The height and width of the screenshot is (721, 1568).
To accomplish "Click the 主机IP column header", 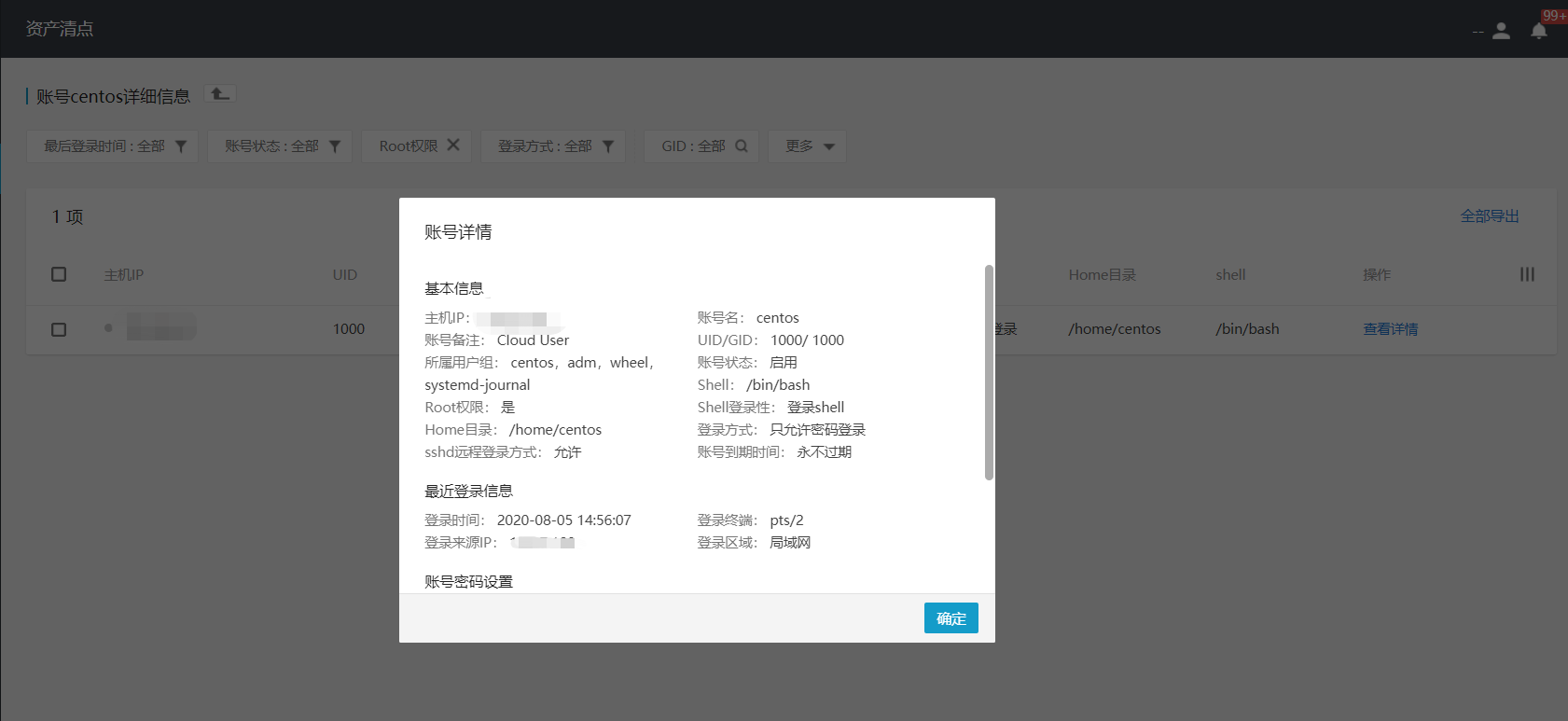I will pos(124,275).
